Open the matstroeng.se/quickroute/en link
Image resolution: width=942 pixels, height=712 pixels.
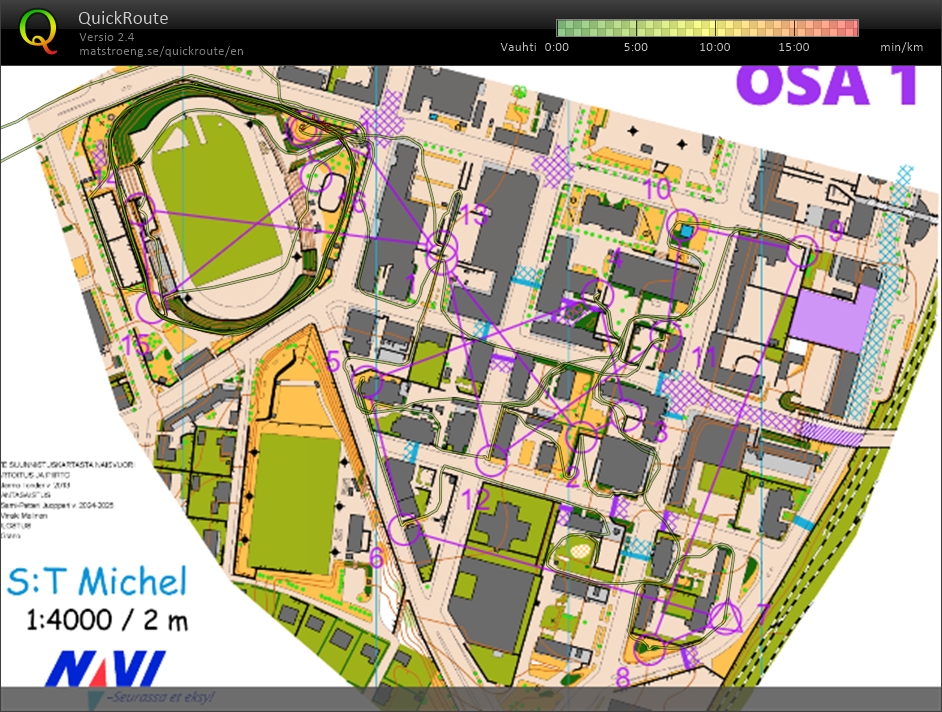point(161,51)
